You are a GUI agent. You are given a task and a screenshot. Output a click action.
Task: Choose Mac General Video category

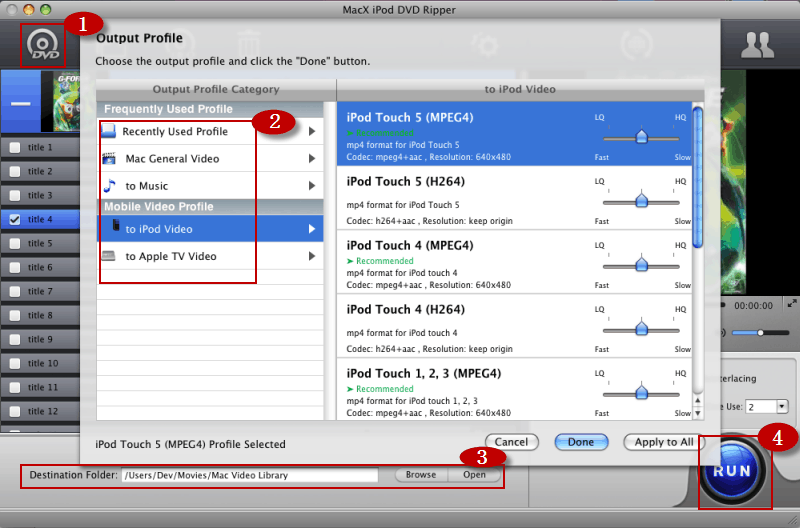coord(210,158)
